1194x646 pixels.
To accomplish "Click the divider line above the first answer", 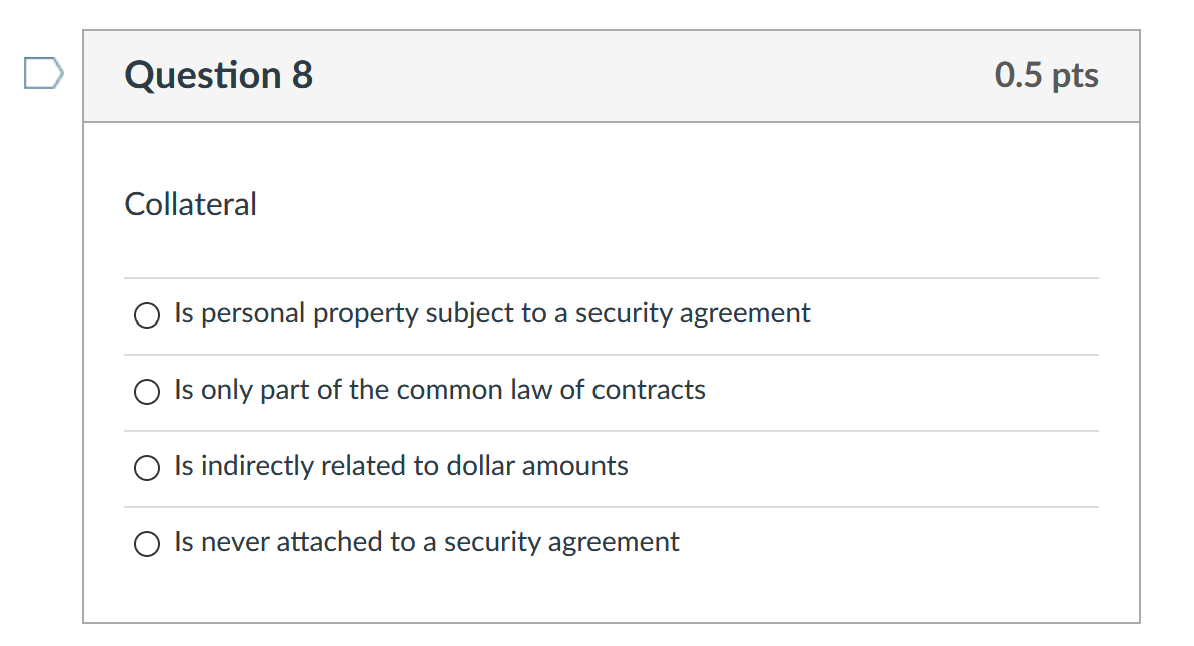I will point(611,278).
